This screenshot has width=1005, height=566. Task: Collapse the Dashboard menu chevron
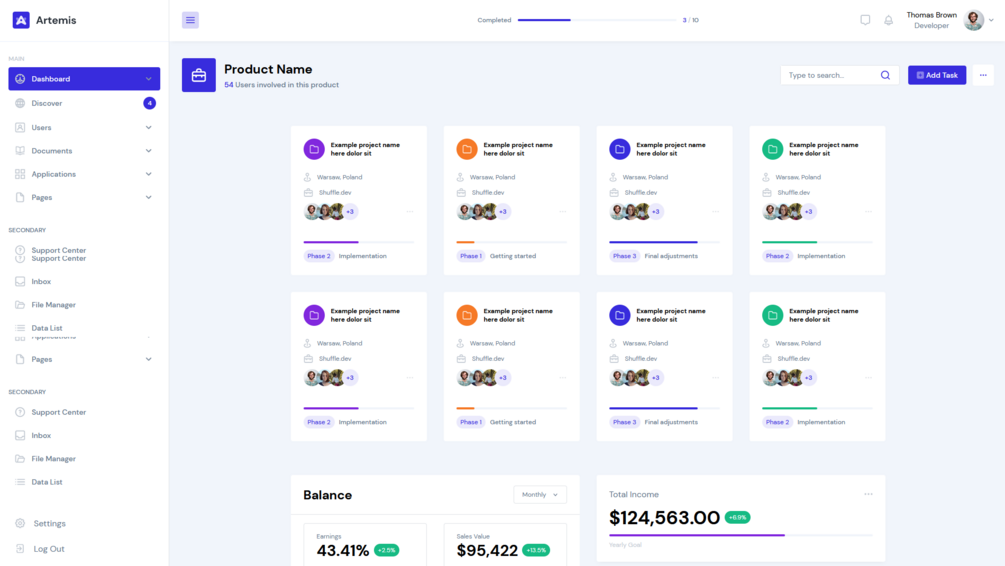(149, 79)
